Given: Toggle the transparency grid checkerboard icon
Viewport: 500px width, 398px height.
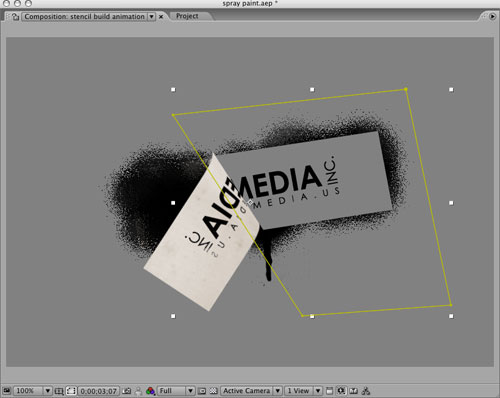Looking at the screenshot, I should 214,391.
